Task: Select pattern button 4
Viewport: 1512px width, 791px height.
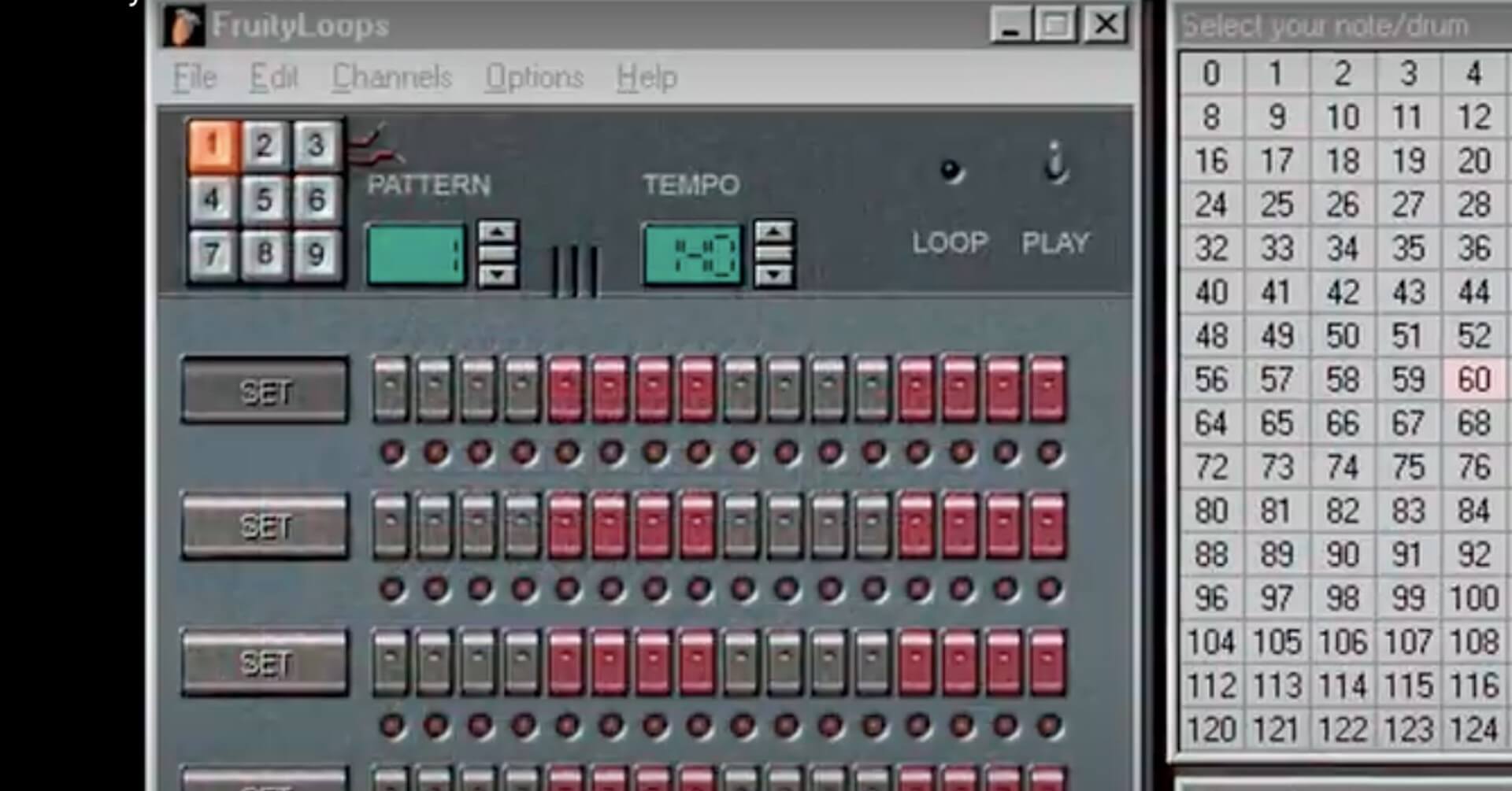Action: (213, 200)
